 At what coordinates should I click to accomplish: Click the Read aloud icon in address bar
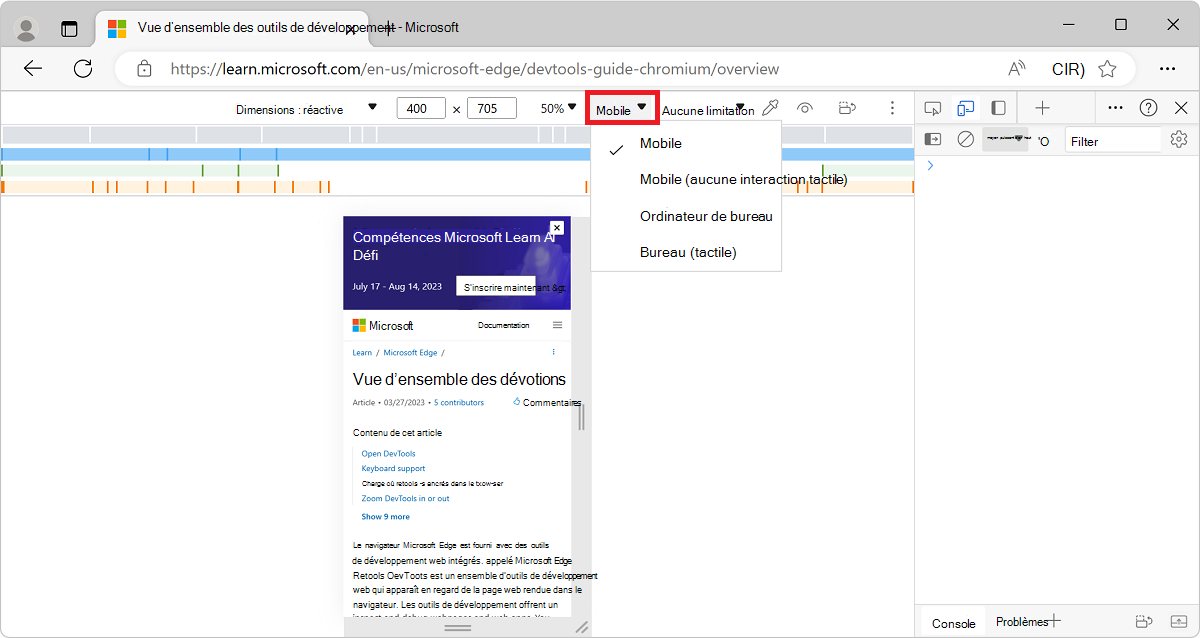point(1017,69)
